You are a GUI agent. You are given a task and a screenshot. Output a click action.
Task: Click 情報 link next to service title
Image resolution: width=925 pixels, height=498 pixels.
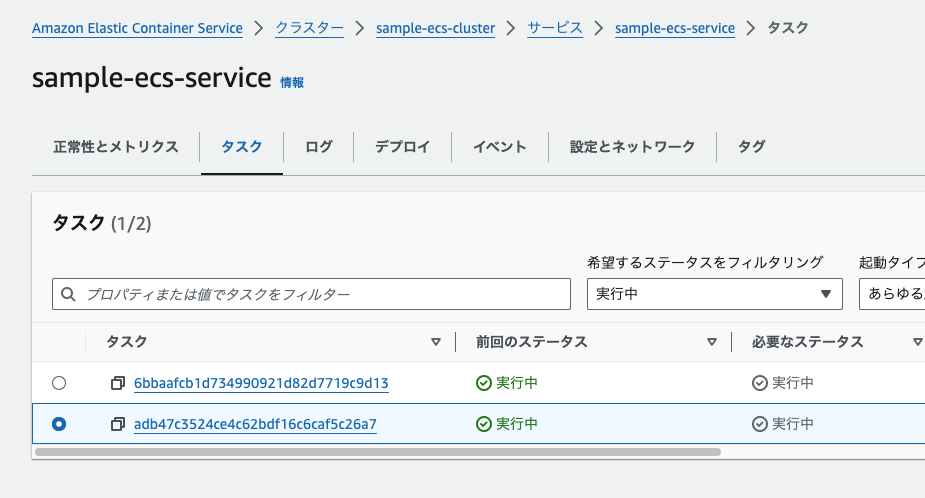[292, 83]
